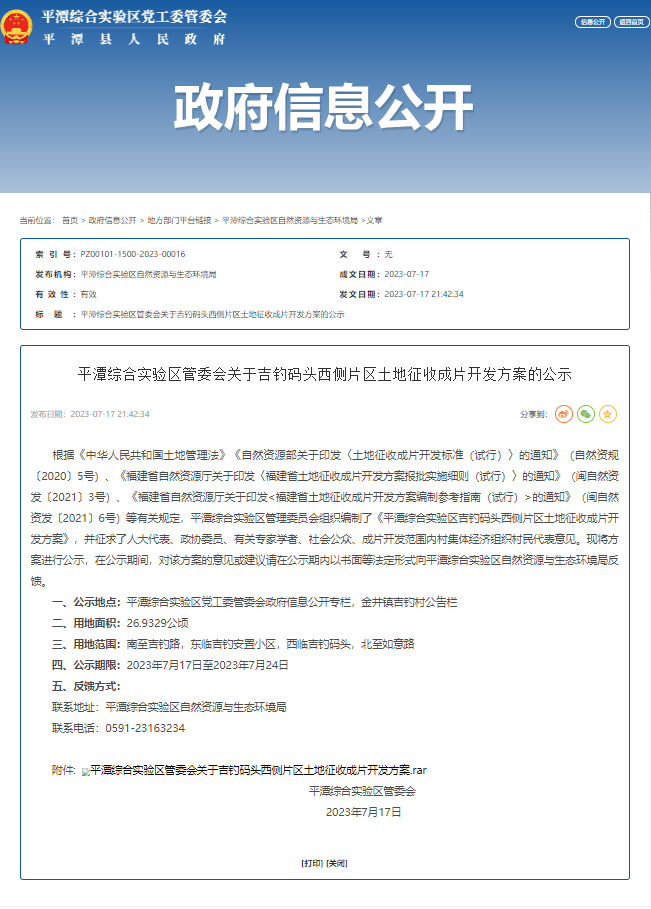Click 平潭综合实验区党工委管委会 header title
This screenshot has width=651, height=909.
pos(134,17)
